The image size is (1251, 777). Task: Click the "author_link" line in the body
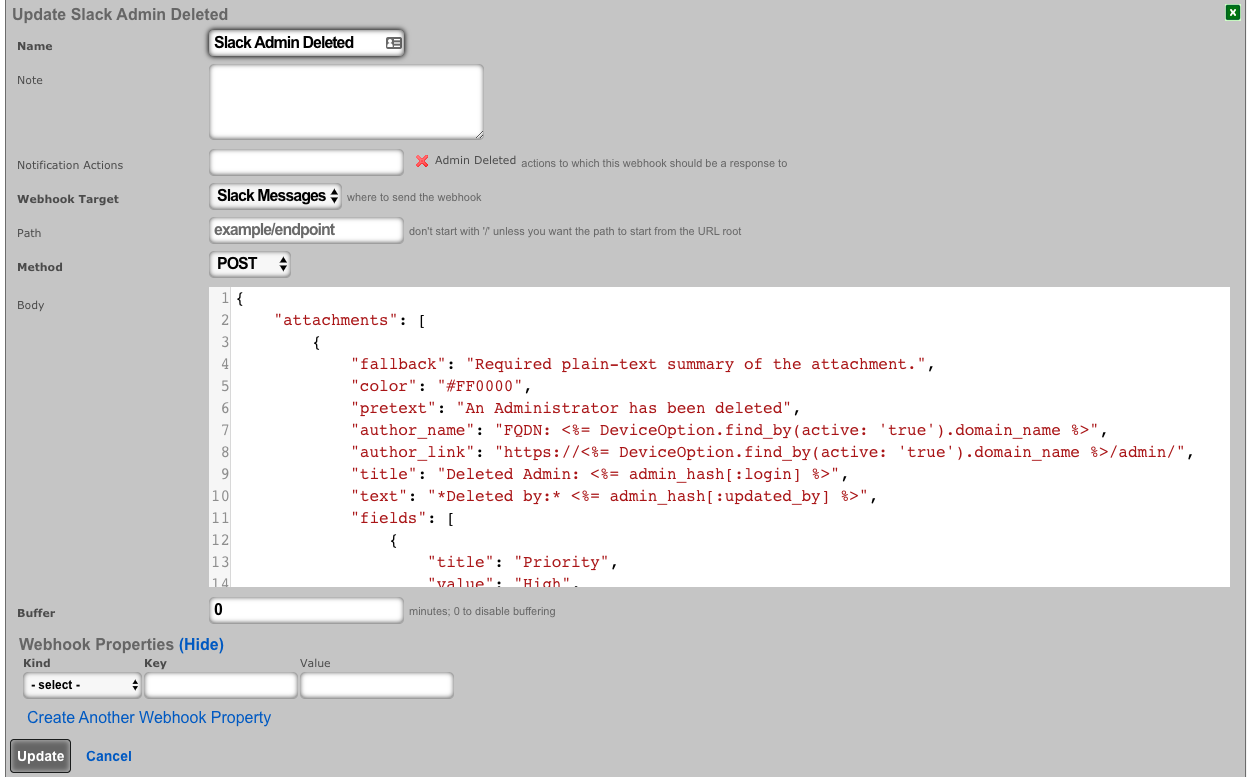tap(773, 452)
